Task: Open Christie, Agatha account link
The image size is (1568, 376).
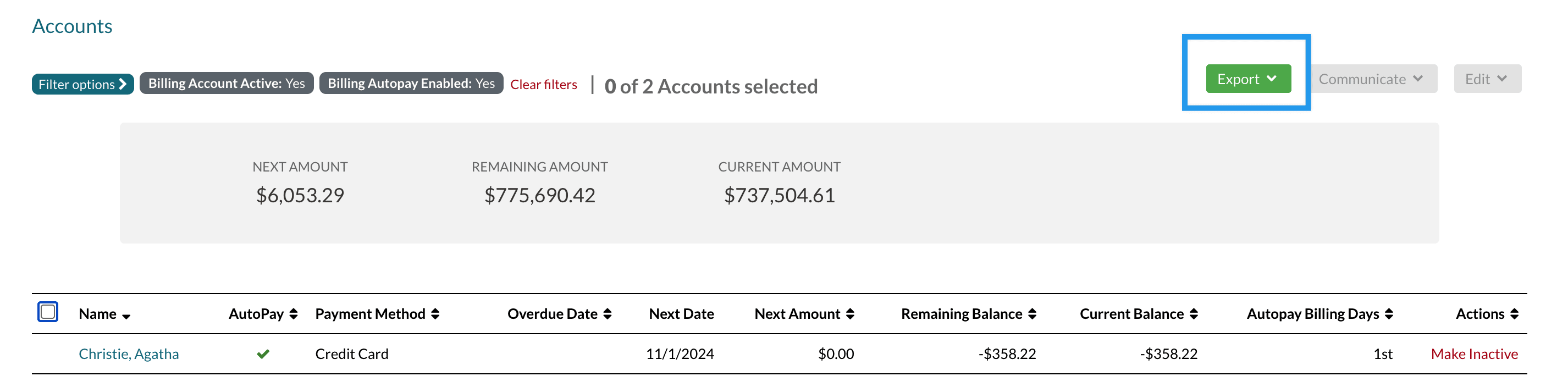Action: click(x=129, y=354)
